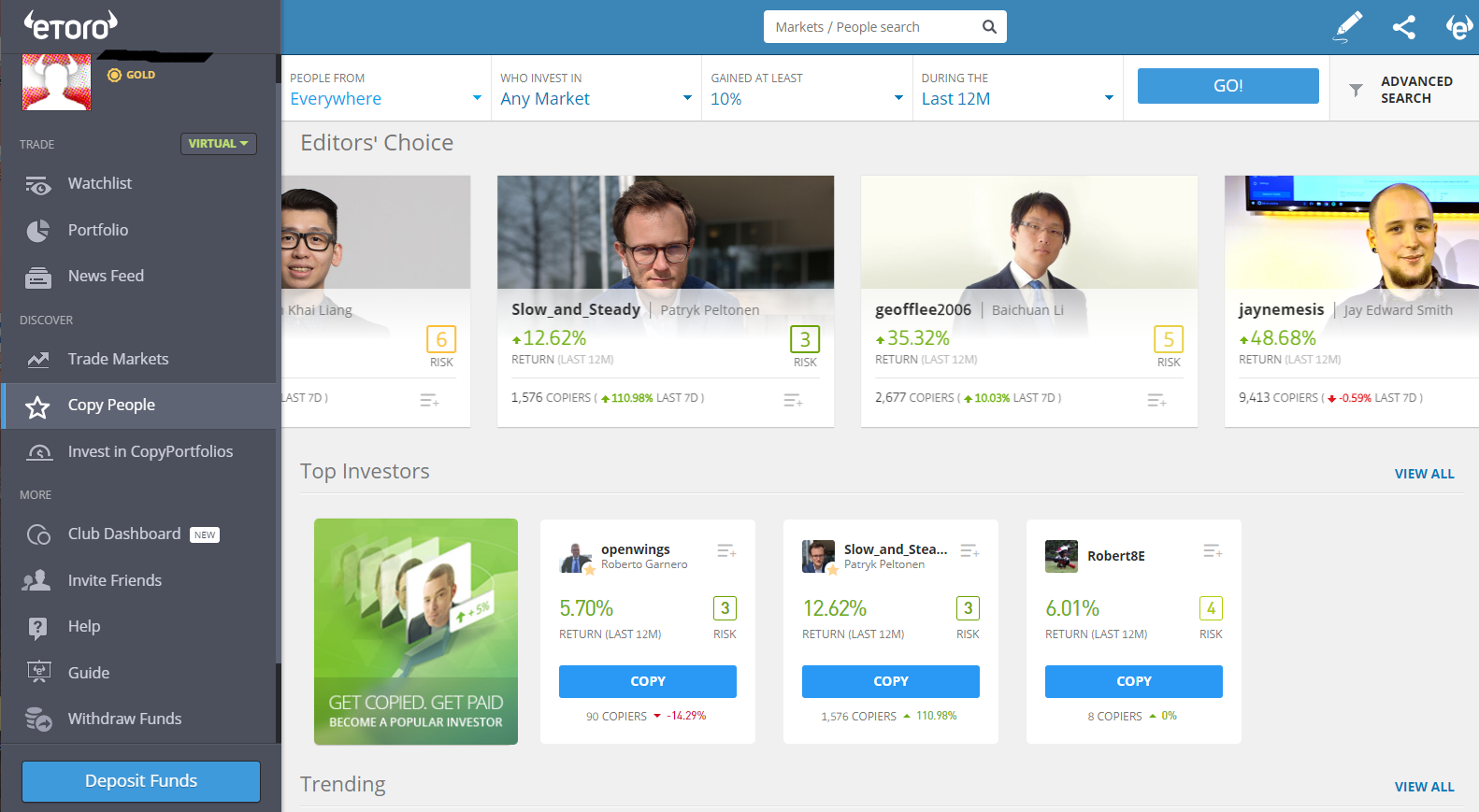Open News Feed menu item
1479x812 pixels.
tap(138, 276)
